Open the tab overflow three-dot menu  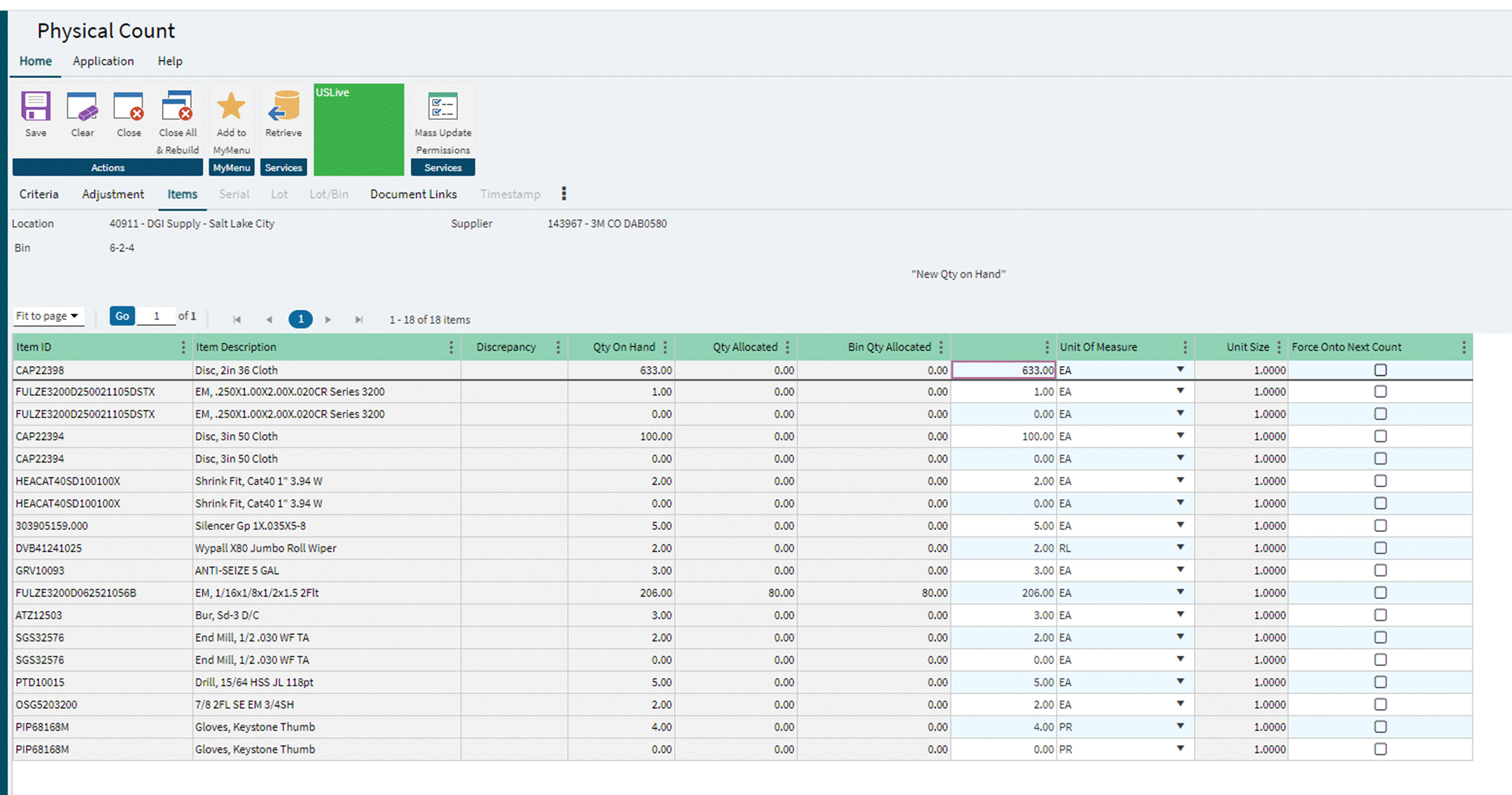pyautogui.click(x=564, y=194)
